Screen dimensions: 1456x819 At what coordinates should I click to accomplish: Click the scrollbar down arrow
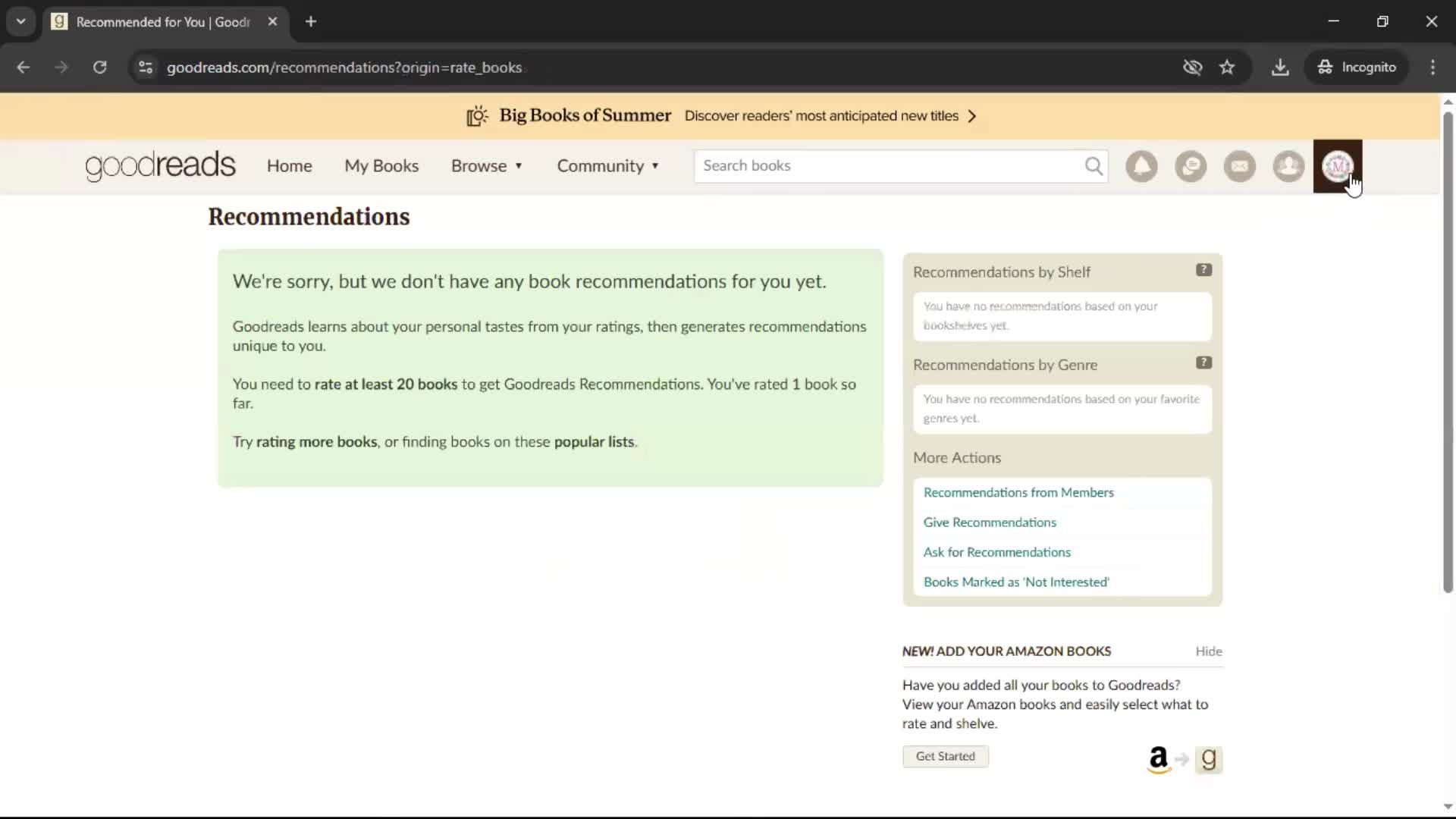pos(1448,807)
